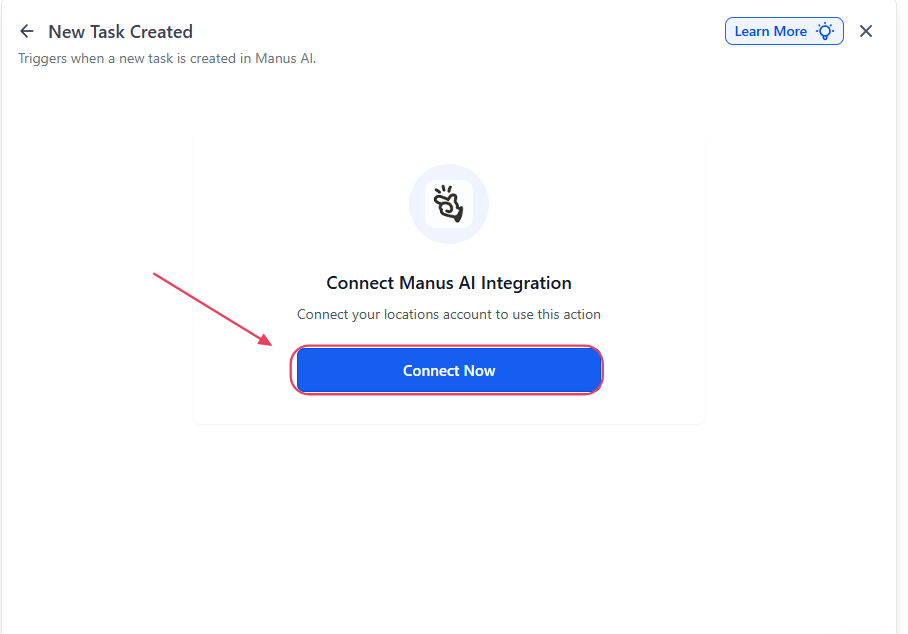Image resolution: width=908 pixels, height=634 pixels.
Task: Click the Manus AI hand logo
Action: 448,203
